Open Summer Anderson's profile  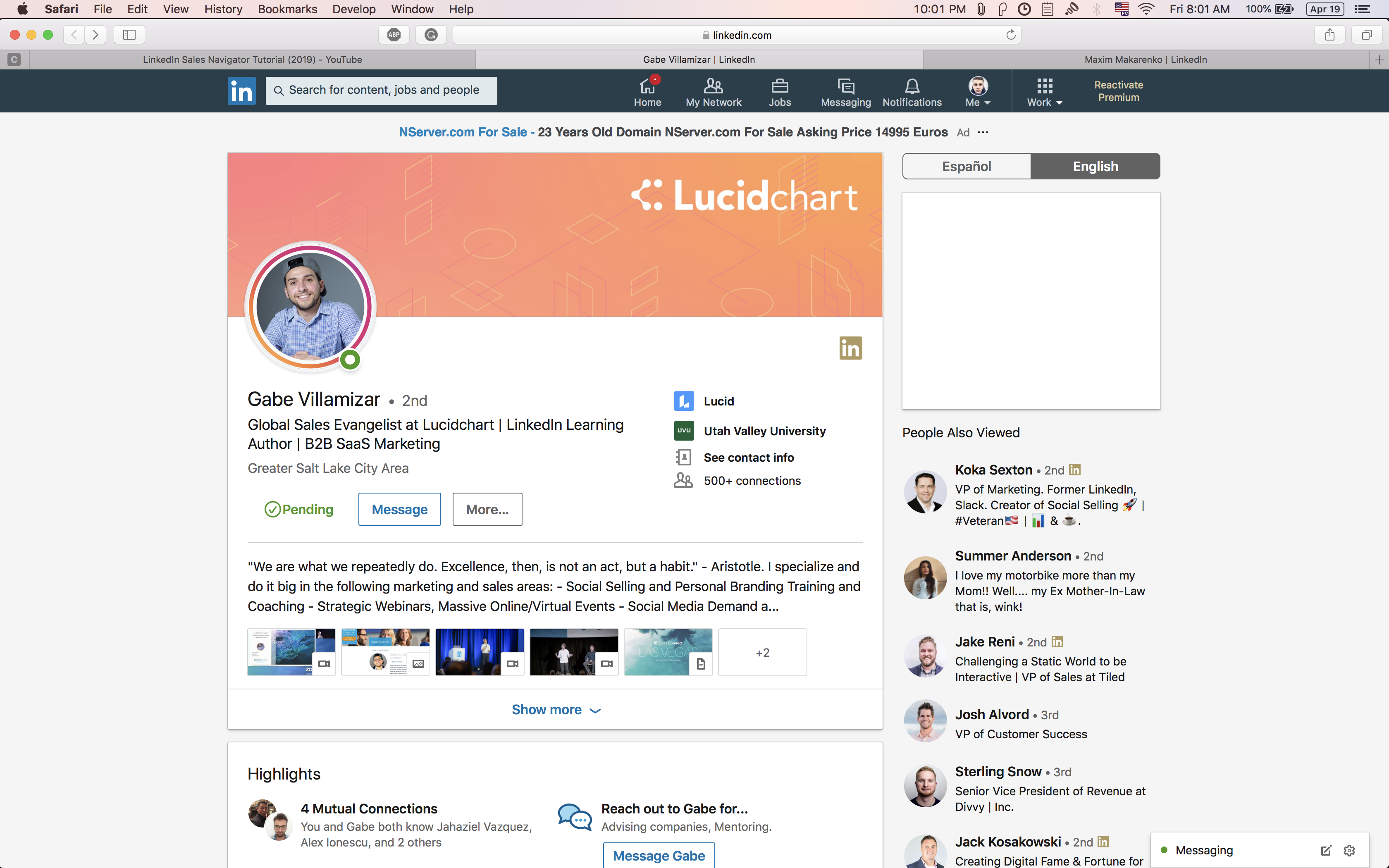[1012, 556]
